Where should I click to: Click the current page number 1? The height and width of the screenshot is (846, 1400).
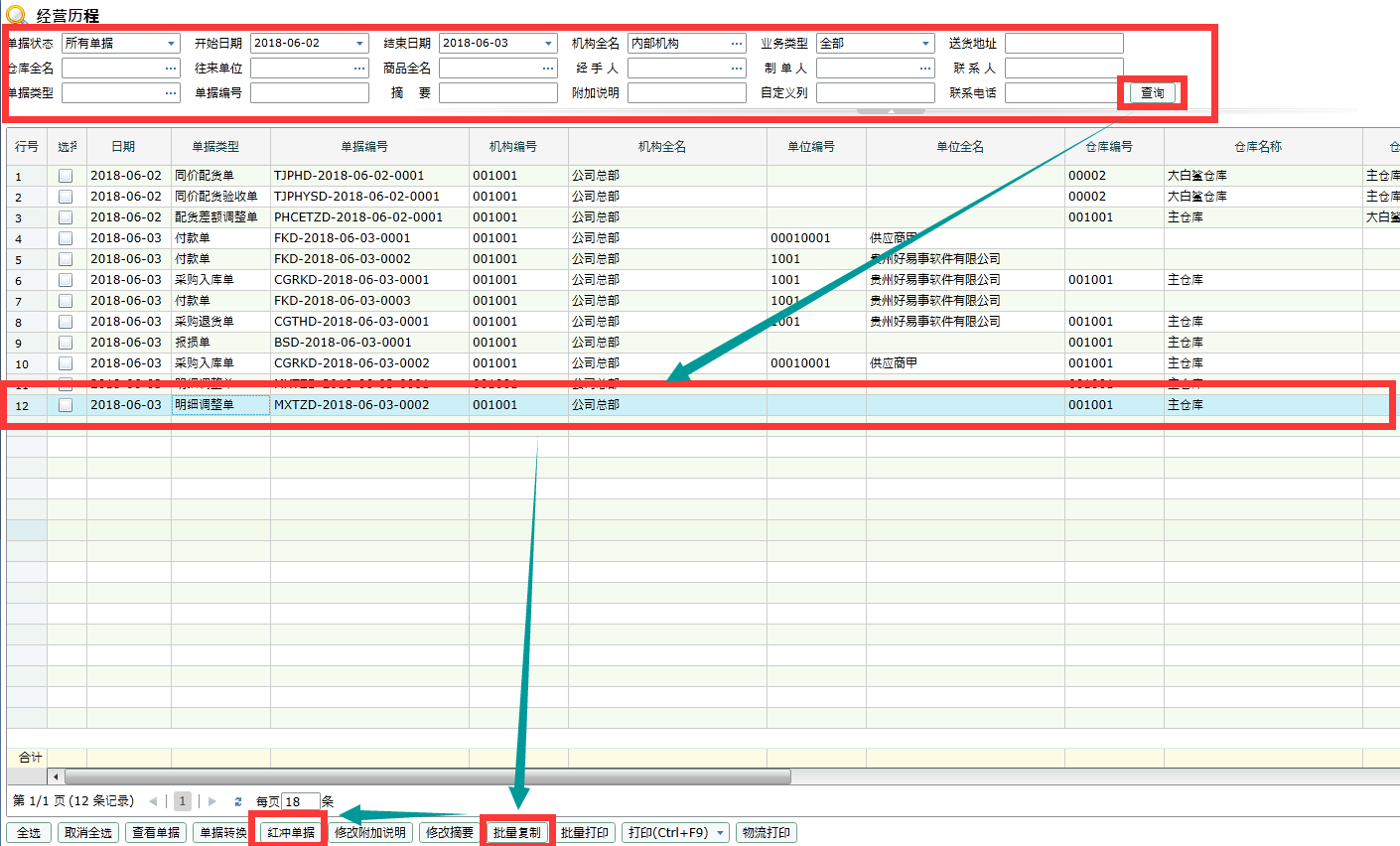(183, 801)
